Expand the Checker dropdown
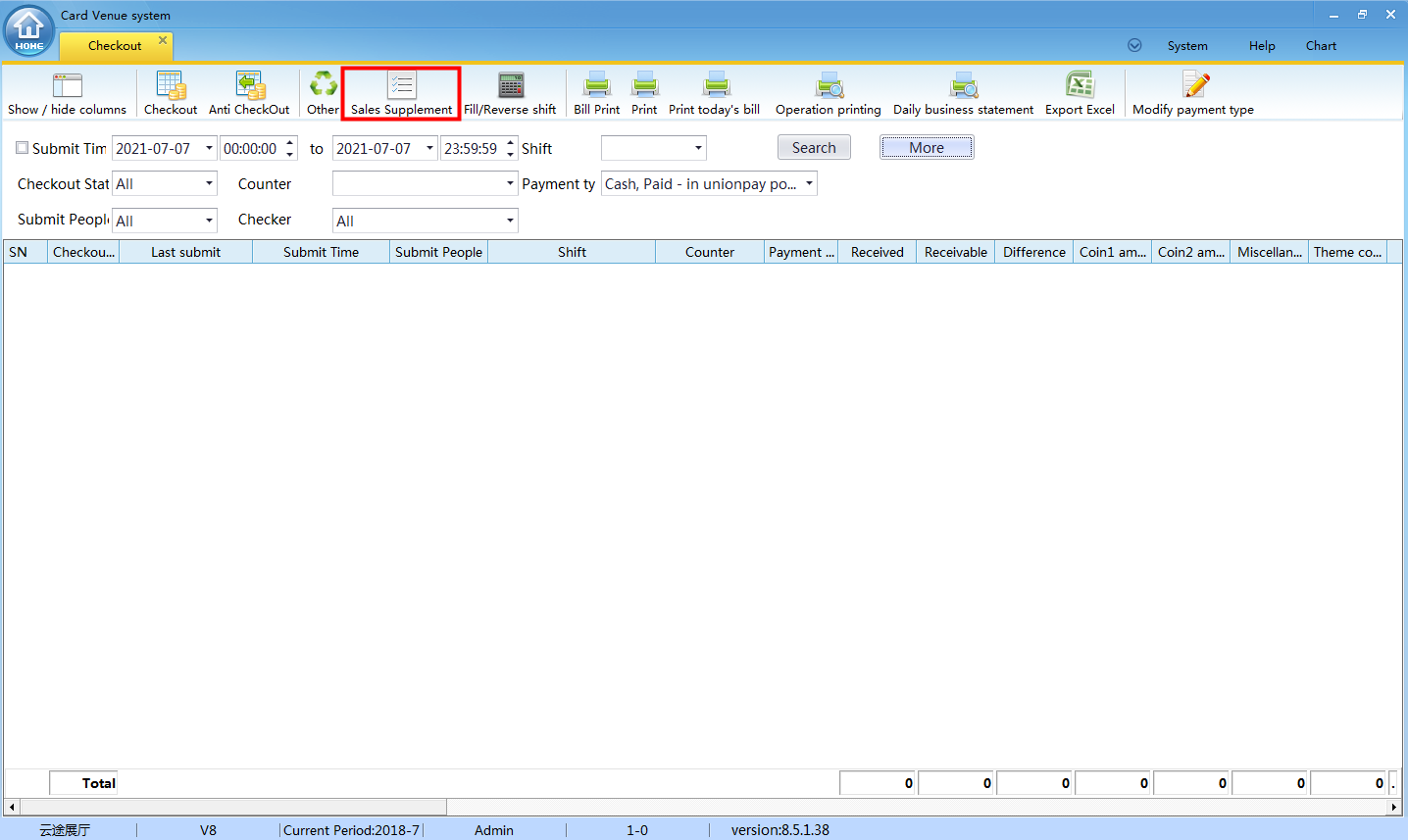The image size is (1408, 840). pyautogui.click(x=510, y=221)
